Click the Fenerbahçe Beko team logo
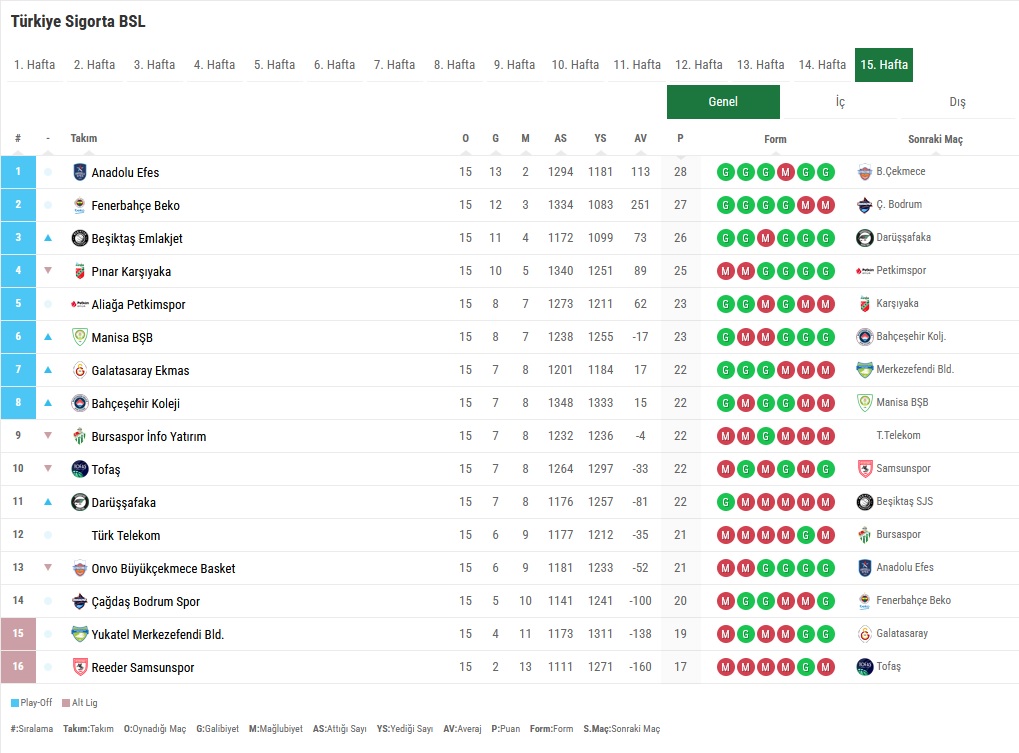1019x753 pixels. (80, 205)
